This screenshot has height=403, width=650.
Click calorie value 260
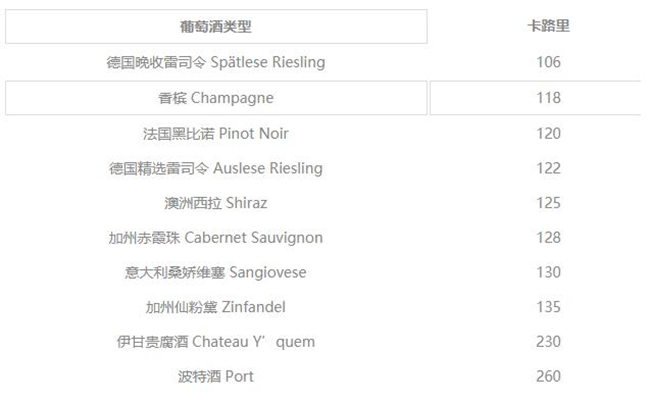point(548,377)
